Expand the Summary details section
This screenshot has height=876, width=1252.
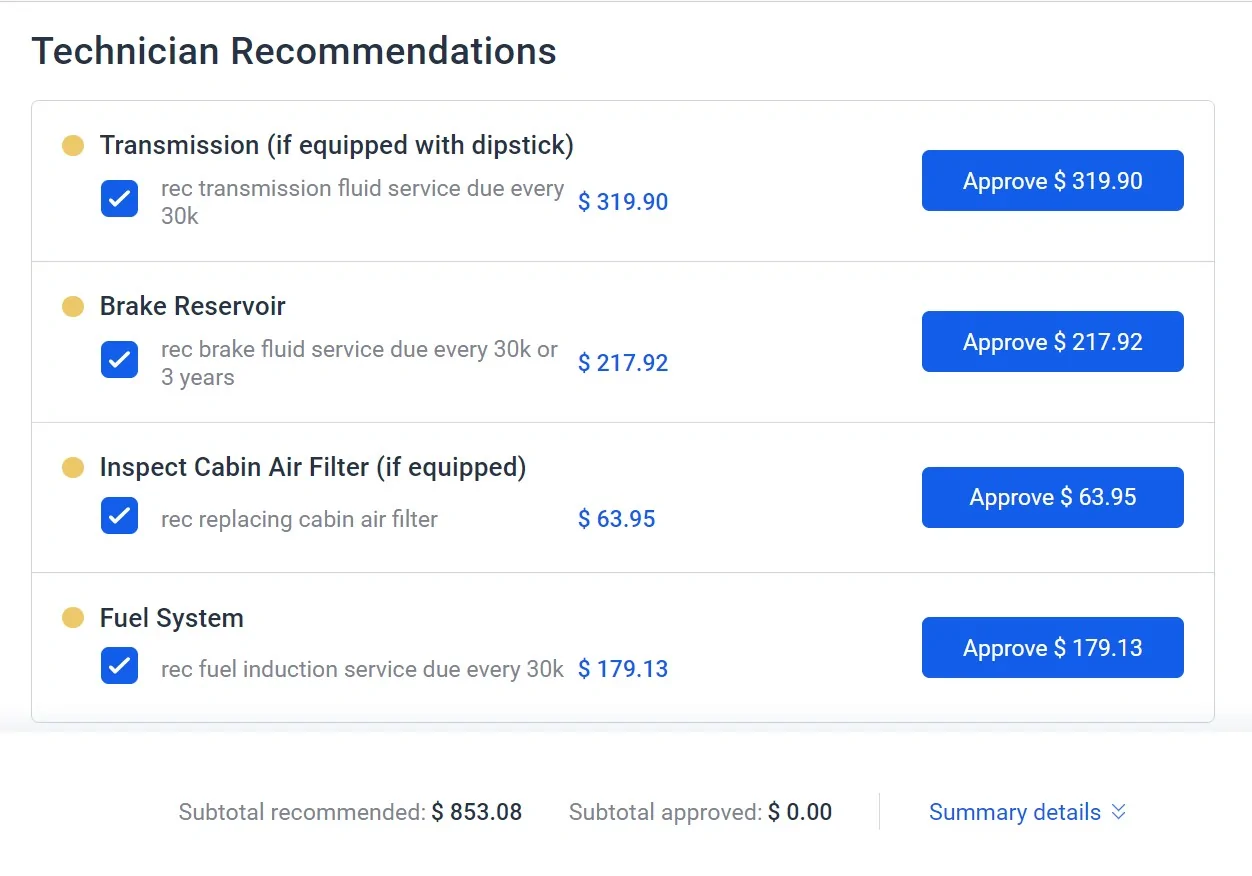point(1027,812)
